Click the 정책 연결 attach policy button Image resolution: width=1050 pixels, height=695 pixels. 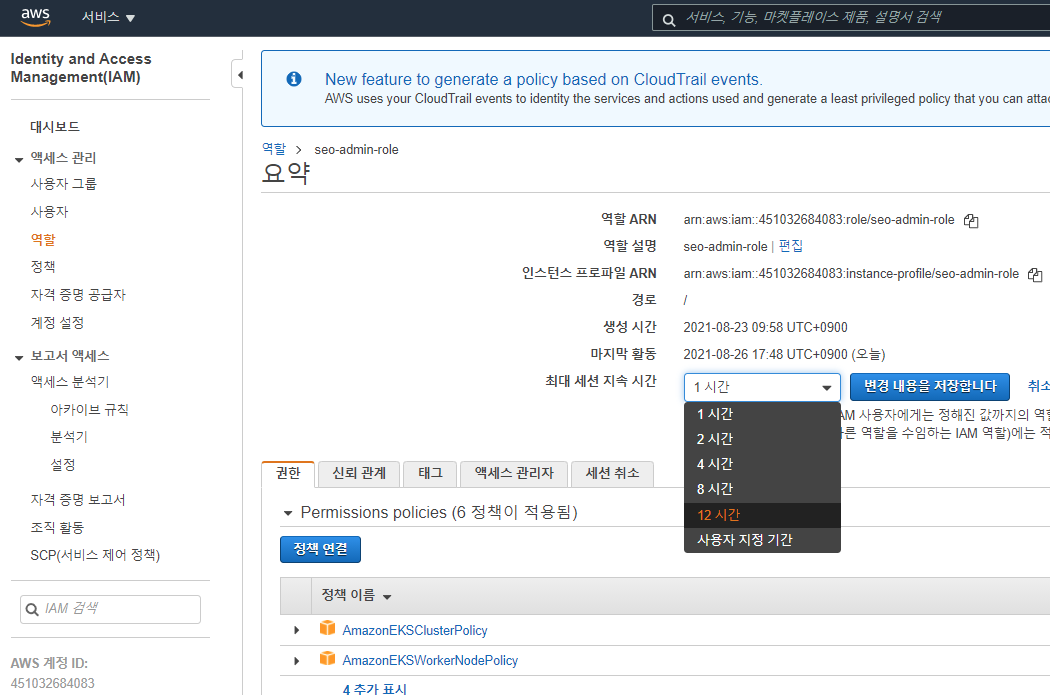[x=320, y=549]
